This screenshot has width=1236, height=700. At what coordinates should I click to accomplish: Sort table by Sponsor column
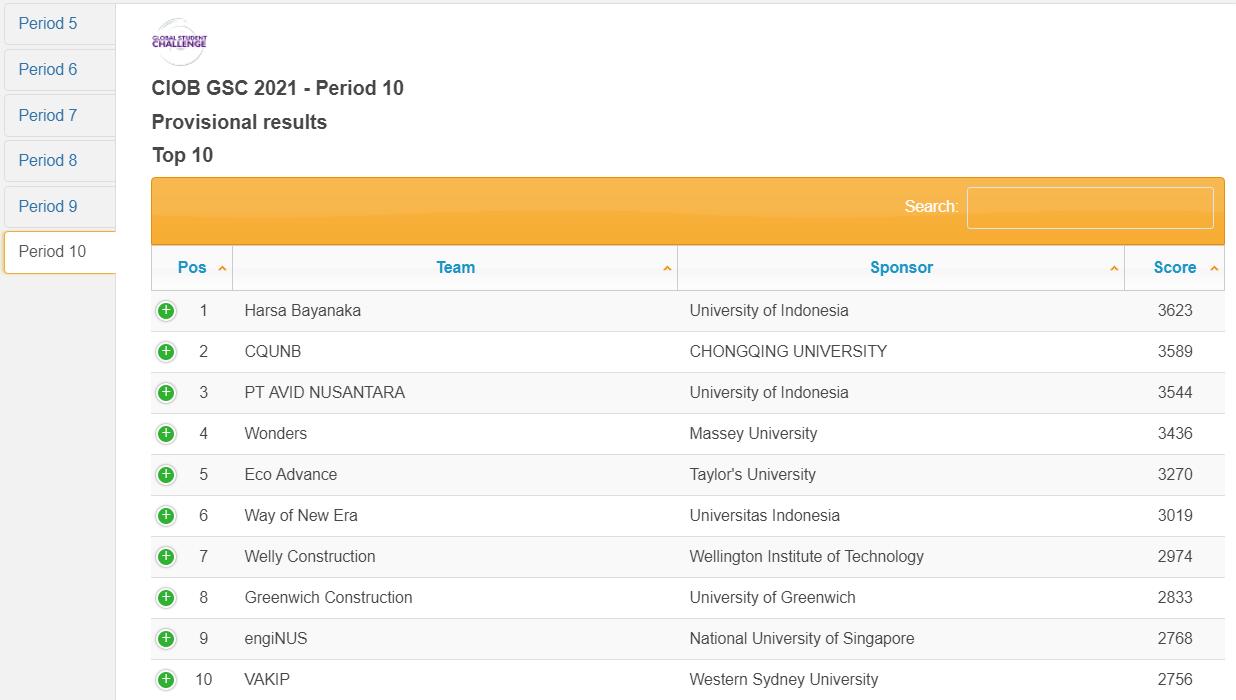click(901, 268)
